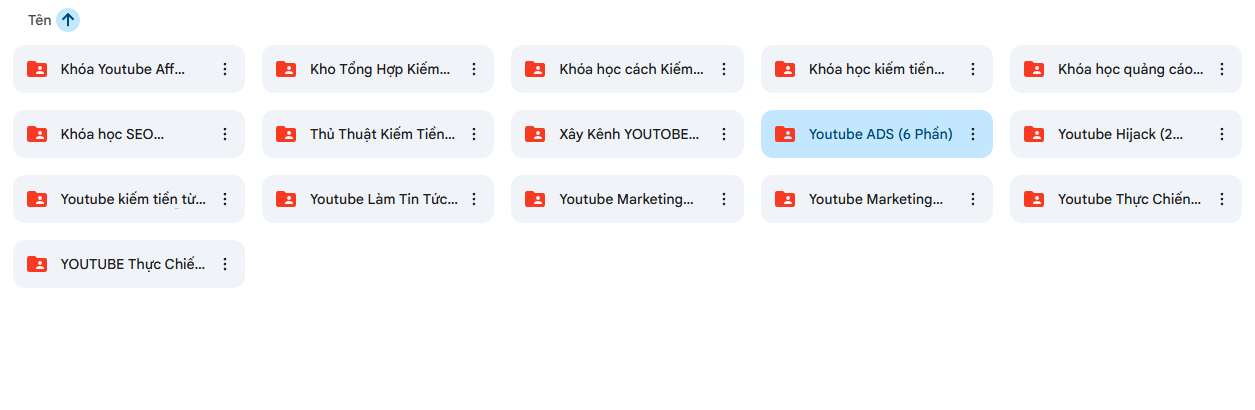Image resolution: width=1255 pixels, height=410 pixels.
Task: Click the folder icon of Khóa học SEO...
Action: [37, 134]
